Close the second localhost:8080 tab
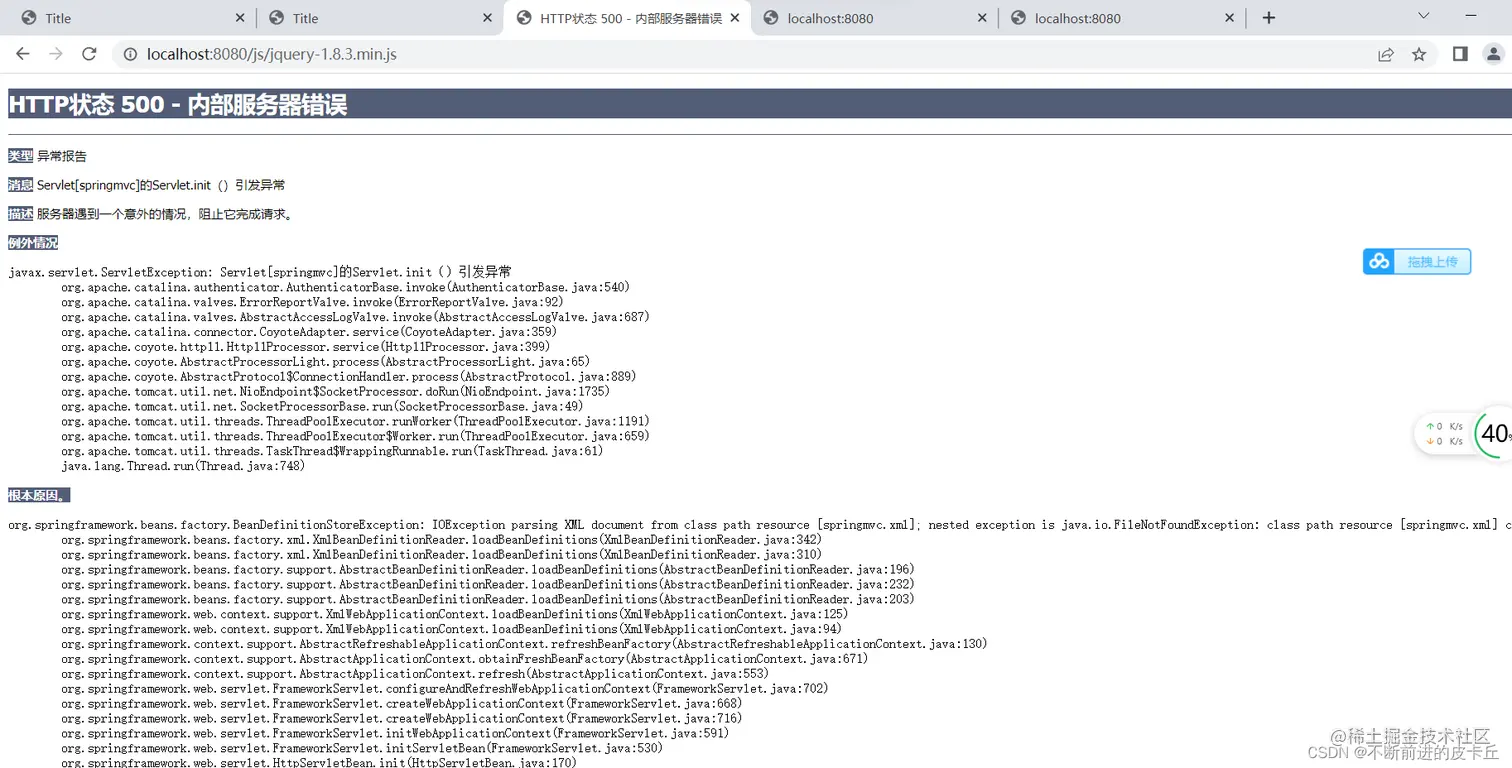1512x768 pixels. point(1230,18)
